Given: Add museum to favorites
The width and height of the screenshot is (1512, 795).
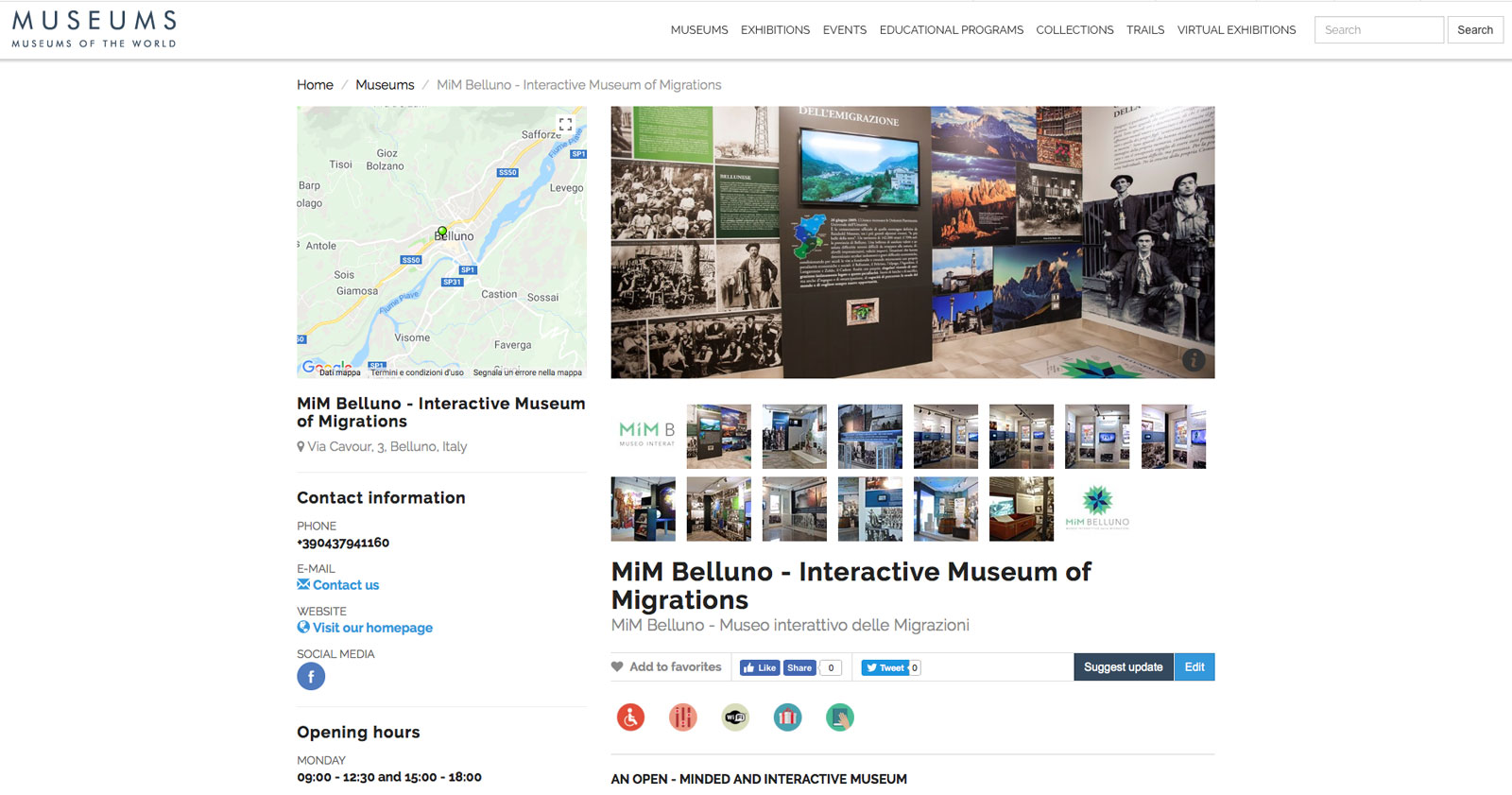Looking at the screenshot, I should click(666, 666).
